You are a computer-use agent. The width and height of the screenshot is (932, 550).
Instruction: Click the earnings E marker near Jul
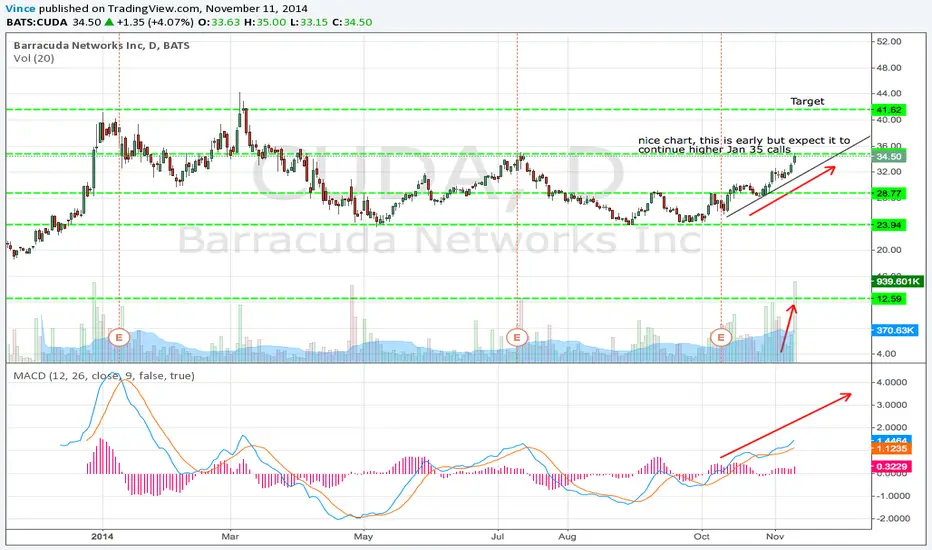517,338
